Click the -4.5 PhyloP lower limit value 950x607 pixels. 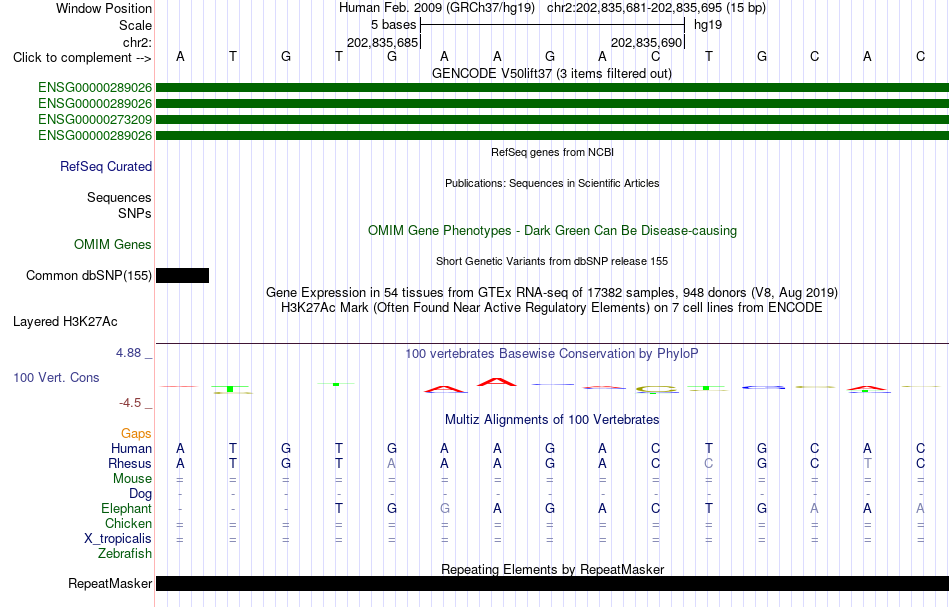(130, 403)
